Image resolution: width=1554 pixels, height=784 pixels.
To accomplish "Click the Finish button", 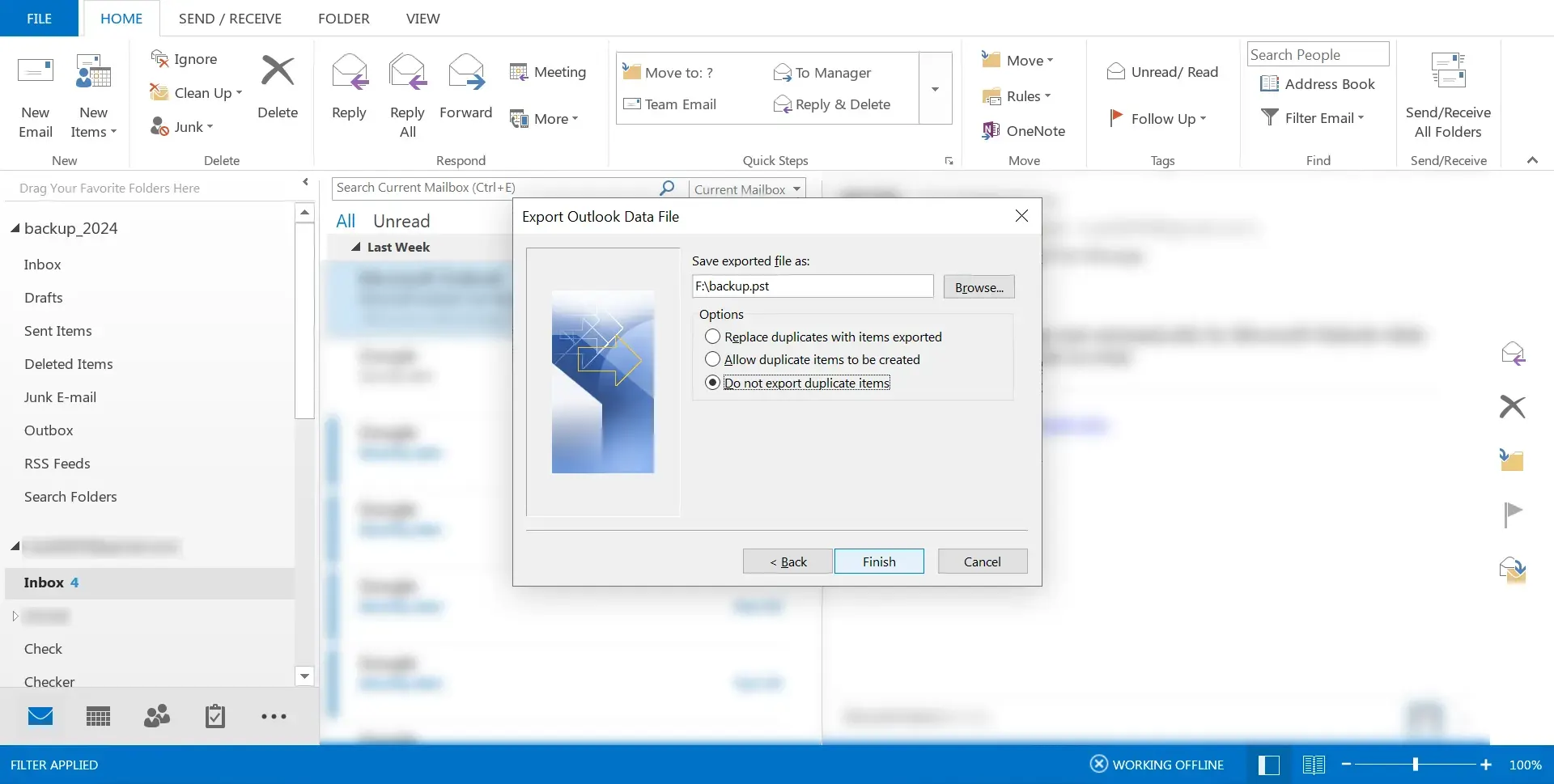I will pos(879,562).
